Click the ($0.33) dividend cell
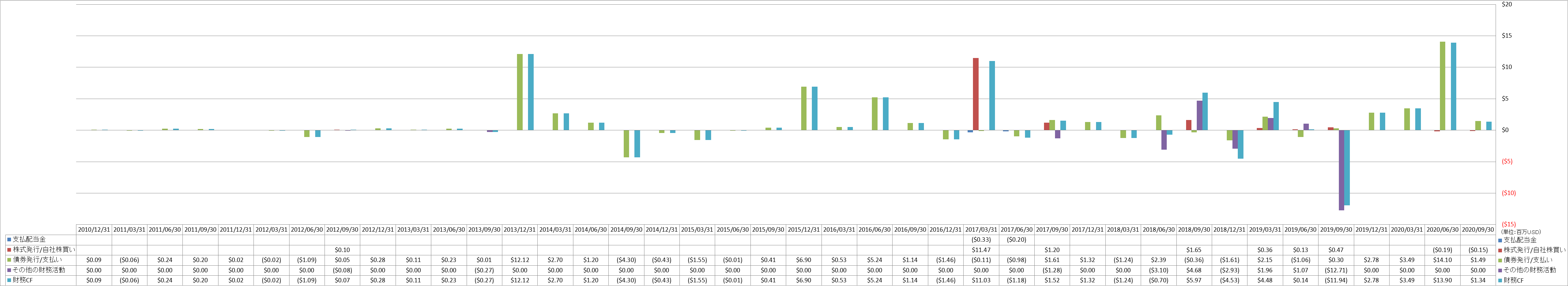The image size is (1568, 286). (981, 240)
